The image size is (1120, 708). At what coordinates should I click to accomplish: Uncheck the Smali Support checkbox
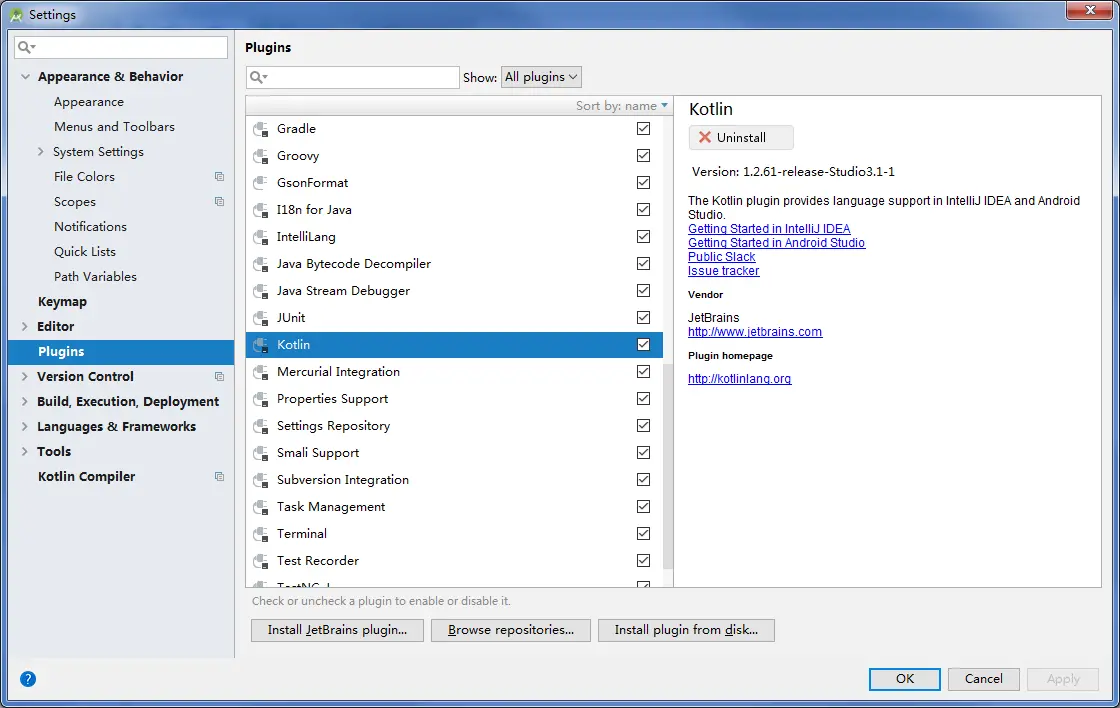(644, 453)
